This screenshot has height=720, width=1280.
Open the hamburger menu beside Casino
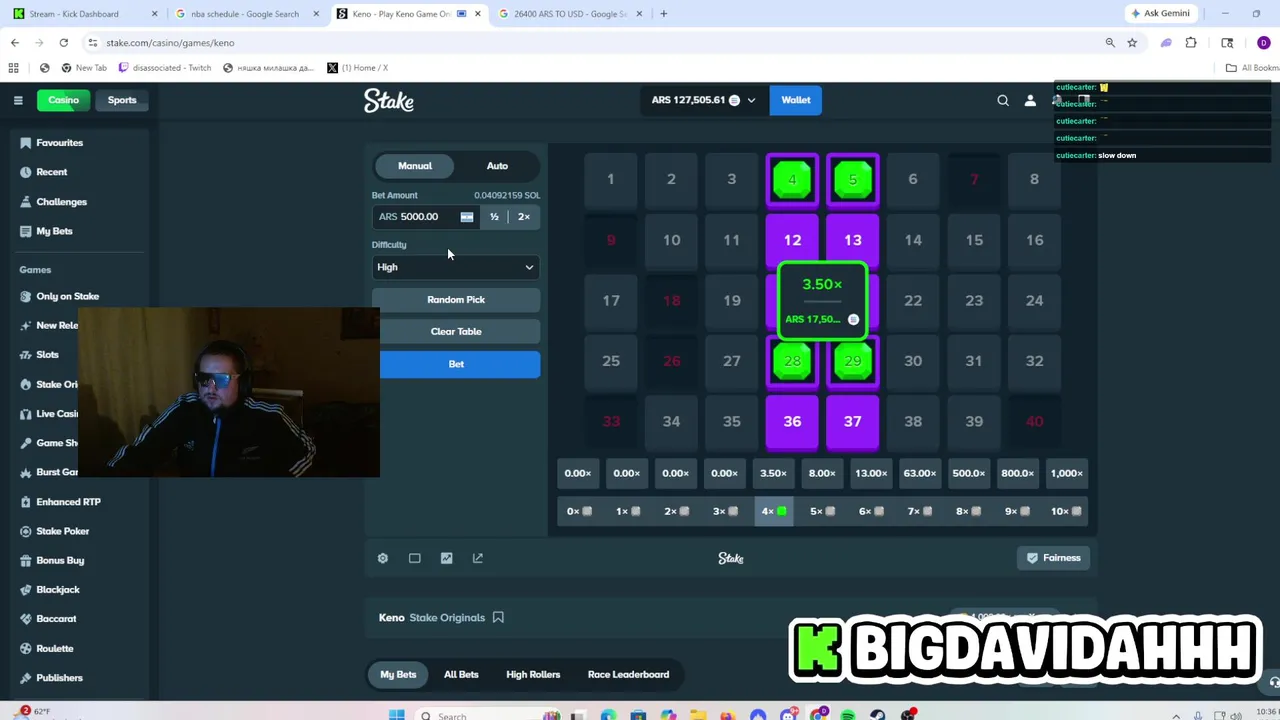(18, 100)
